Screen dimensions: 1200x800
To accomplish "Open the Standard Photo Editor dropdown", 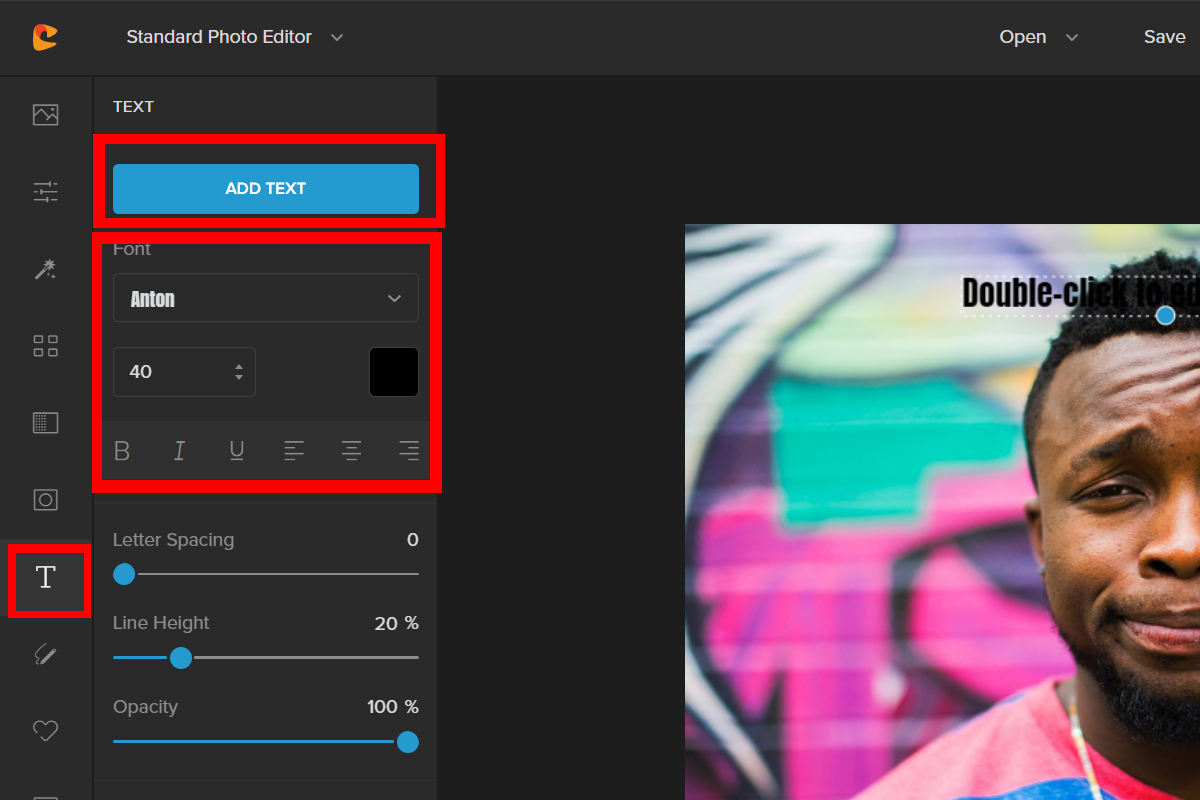I will click(234, 37).
